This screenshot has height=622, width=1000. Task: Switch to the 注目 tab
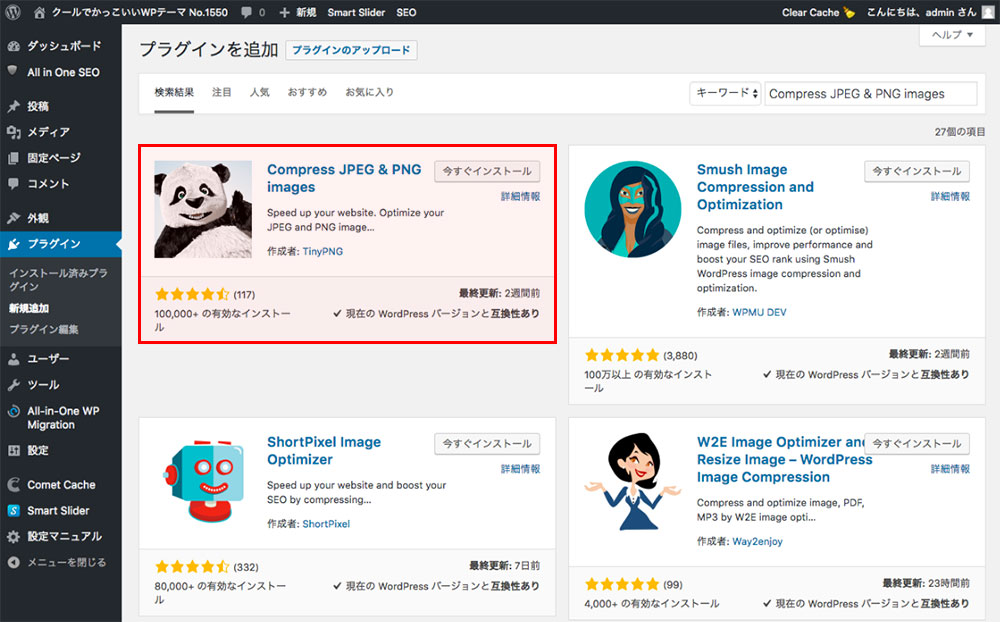221,93
